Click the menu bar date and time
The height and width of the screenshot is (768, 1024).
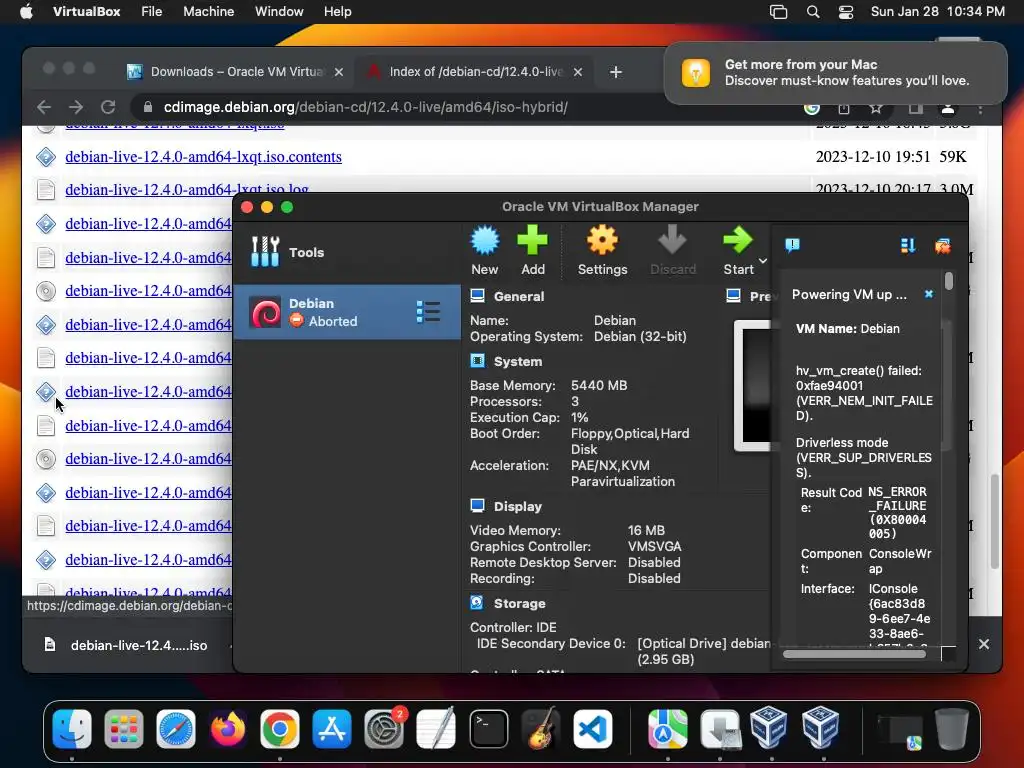tap(937, 12)
